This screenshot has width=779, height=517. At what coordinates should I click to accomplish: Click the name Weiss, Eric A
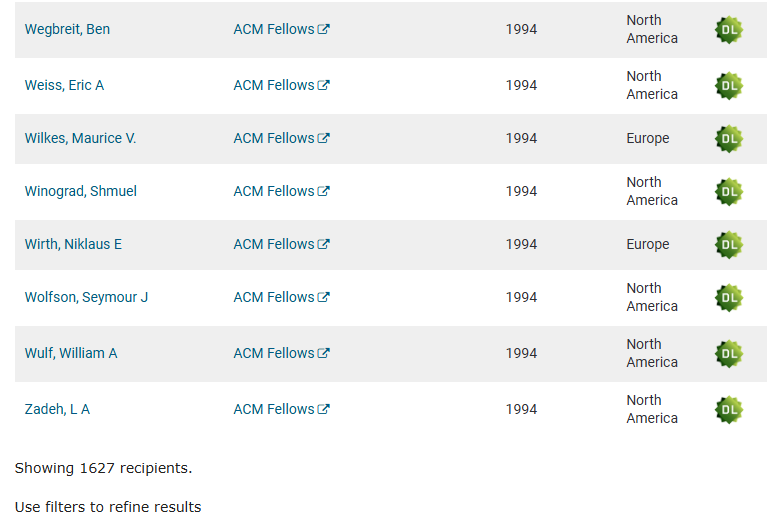64,85
